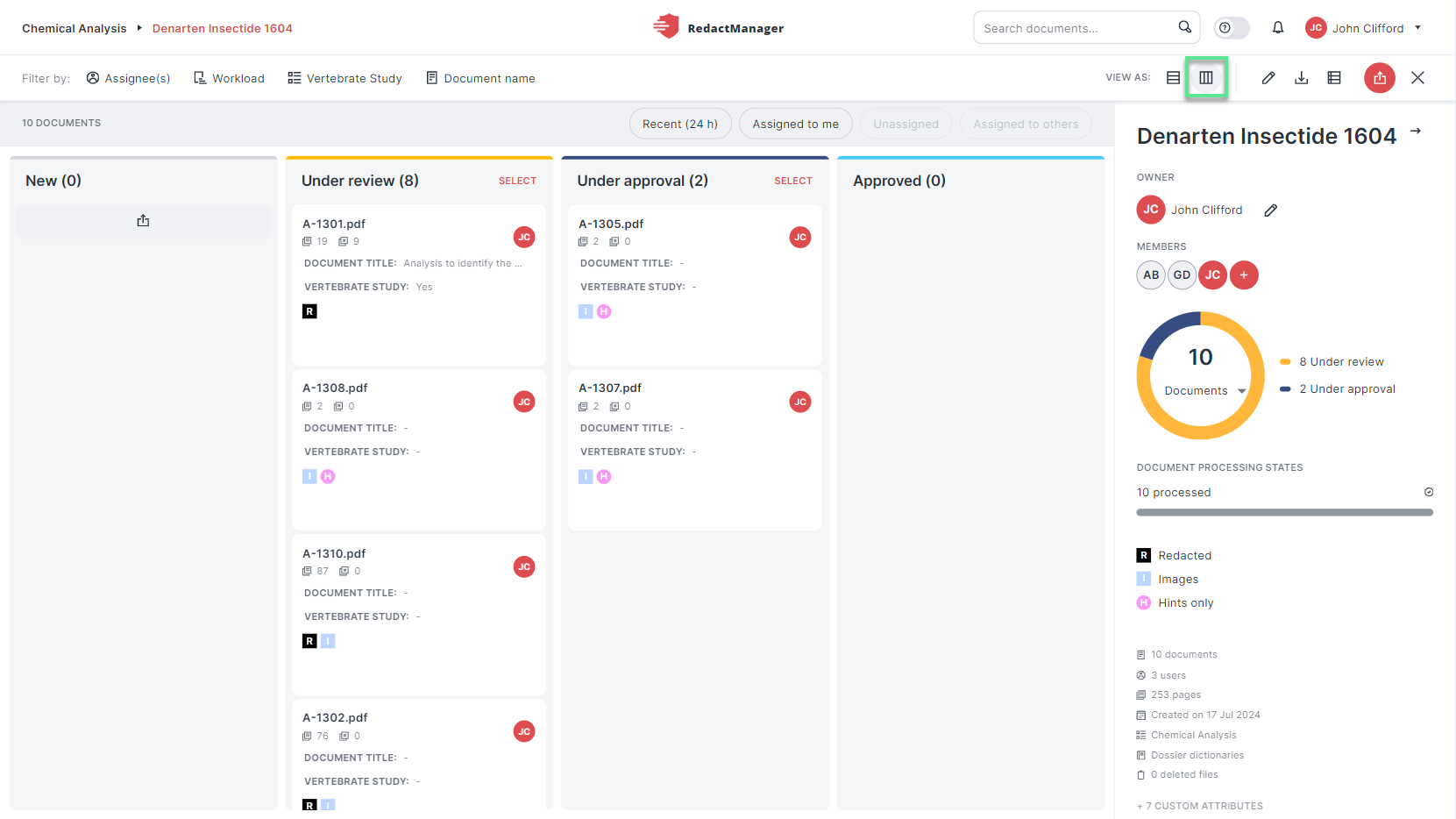Image resolution: width=1456 pixels, height=819 pixels.
Task: Close the dossier view
Action: (x=1417, y=78)
